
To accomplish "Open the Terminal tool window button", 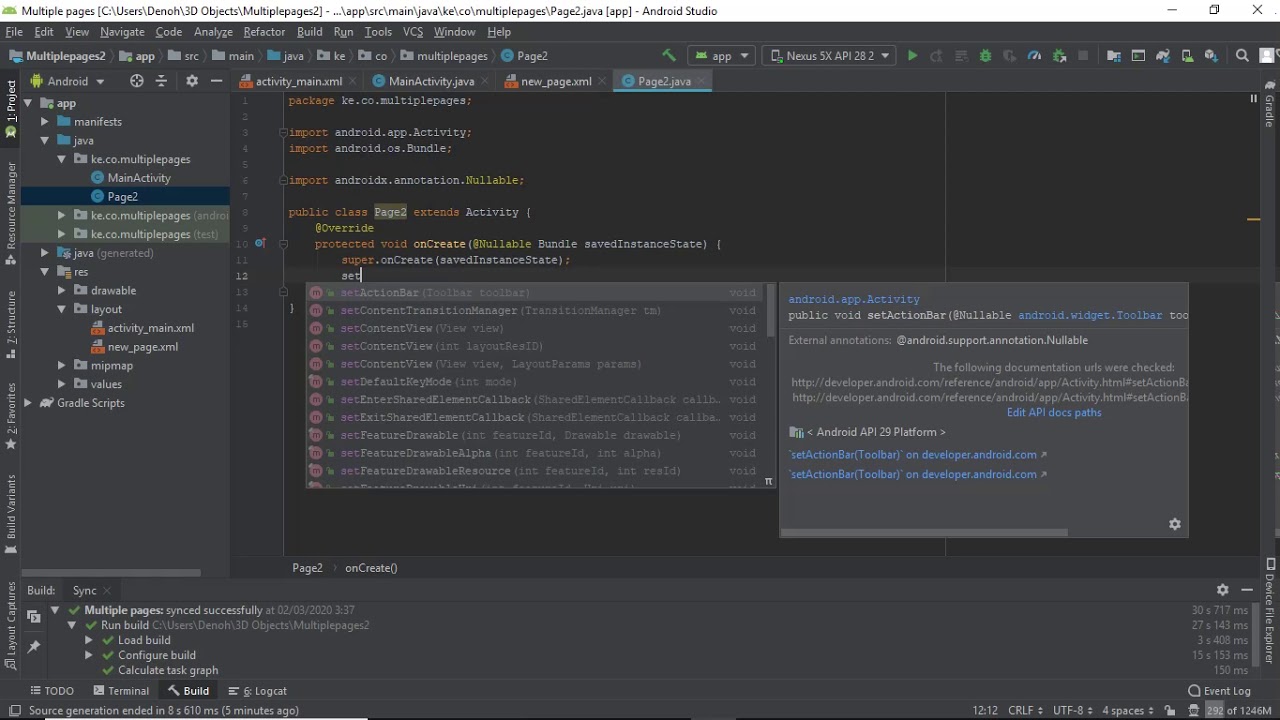I will pyautogui.click(x=121, y=691).
